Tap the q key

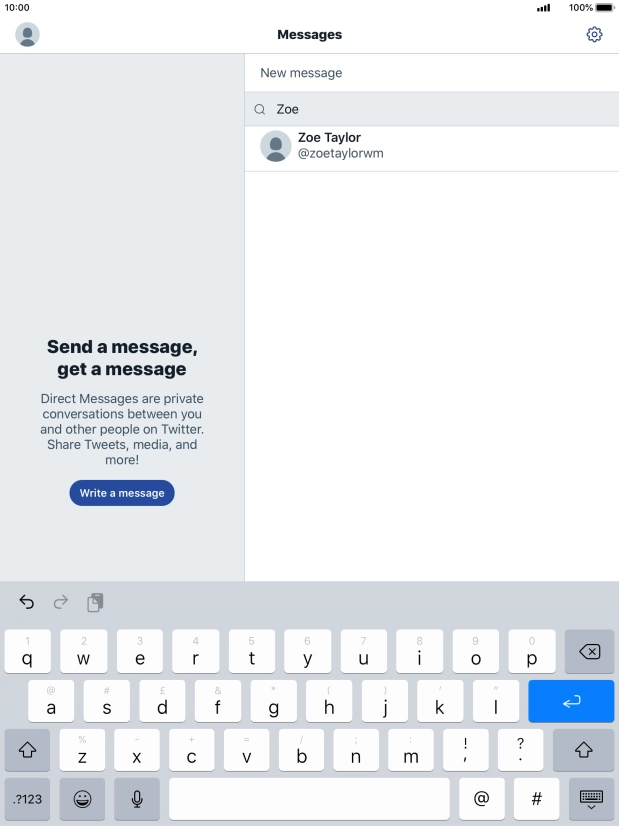click(x=27, y=651)
